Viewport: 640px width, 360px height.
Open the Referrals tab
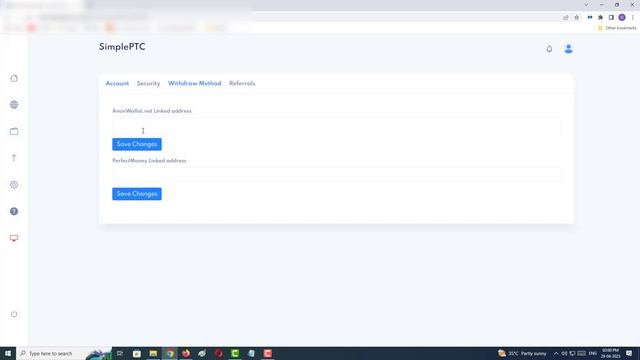coord(242,83)
